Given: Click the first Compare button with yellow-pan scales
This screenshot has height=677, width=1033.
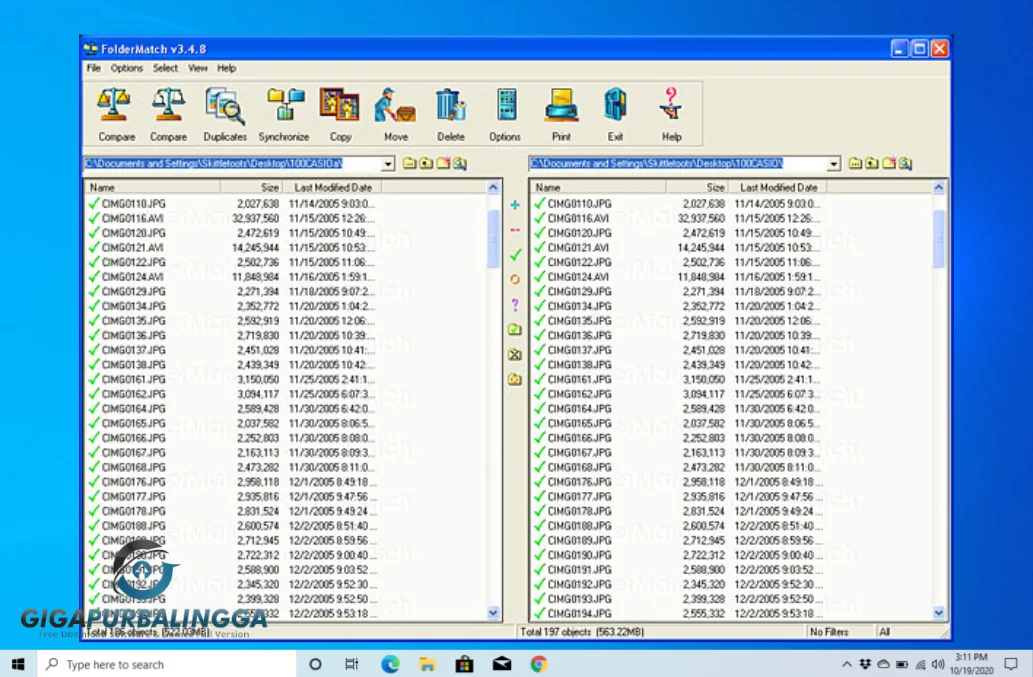Looking at the screenshot, I should (x=116, y=115).
